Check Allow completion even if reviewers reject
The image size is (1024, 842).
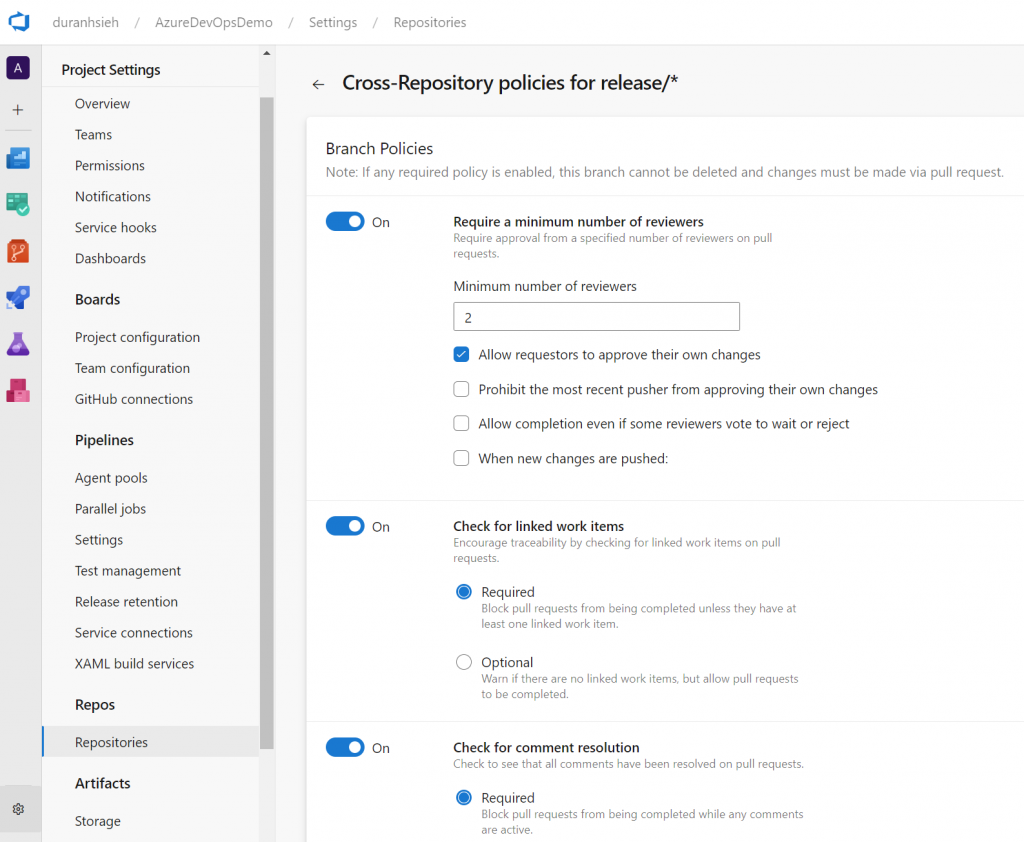[461, 423]
